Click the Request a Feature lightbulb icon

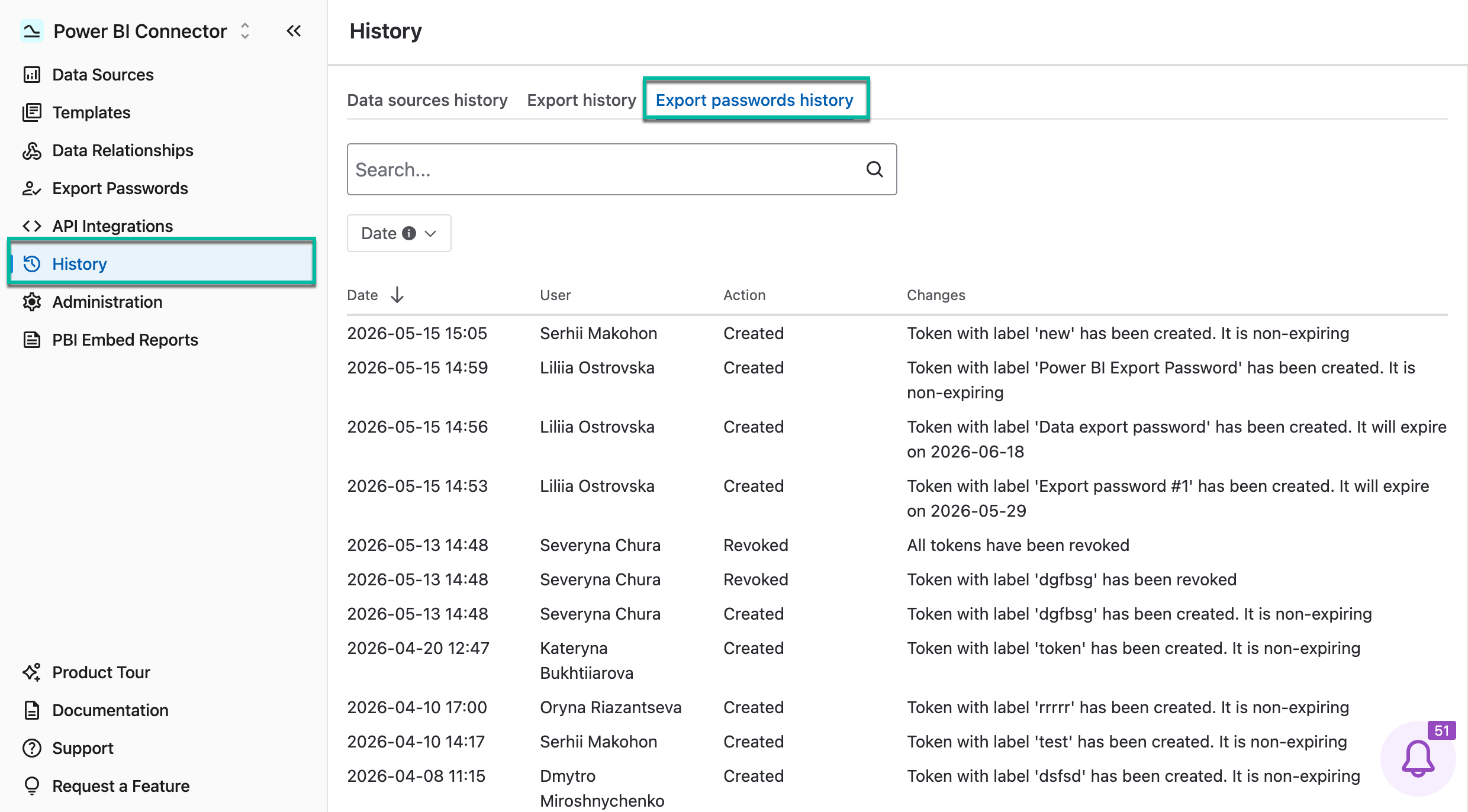[x=32, y=786]
